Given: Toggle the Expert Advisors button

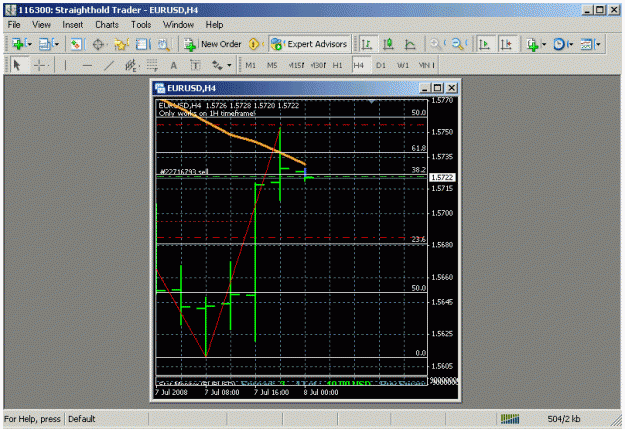Looking at the screenshot, I should (309, 44).
